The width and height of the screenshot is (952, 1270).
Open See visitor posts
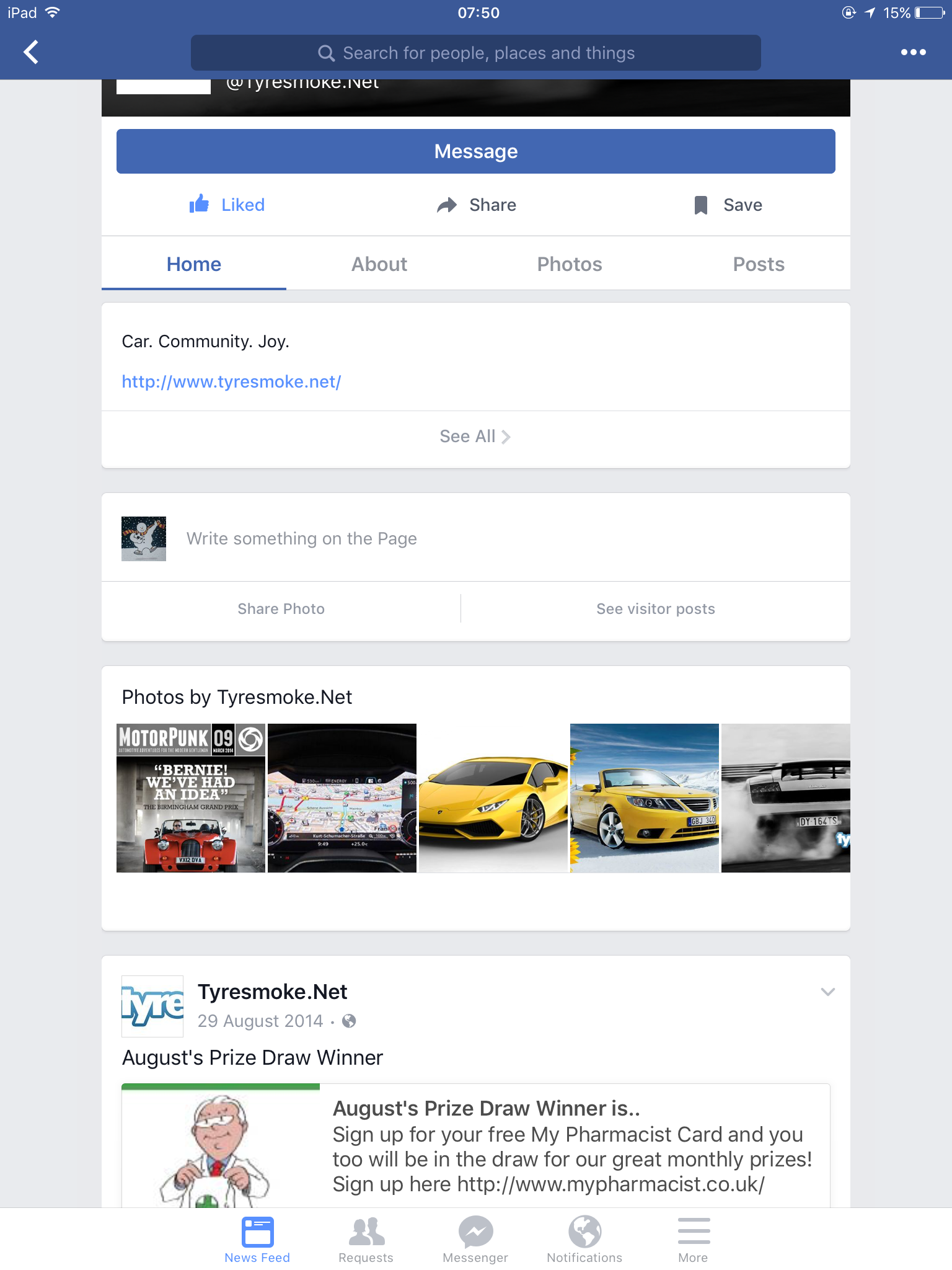pos(656,608)
